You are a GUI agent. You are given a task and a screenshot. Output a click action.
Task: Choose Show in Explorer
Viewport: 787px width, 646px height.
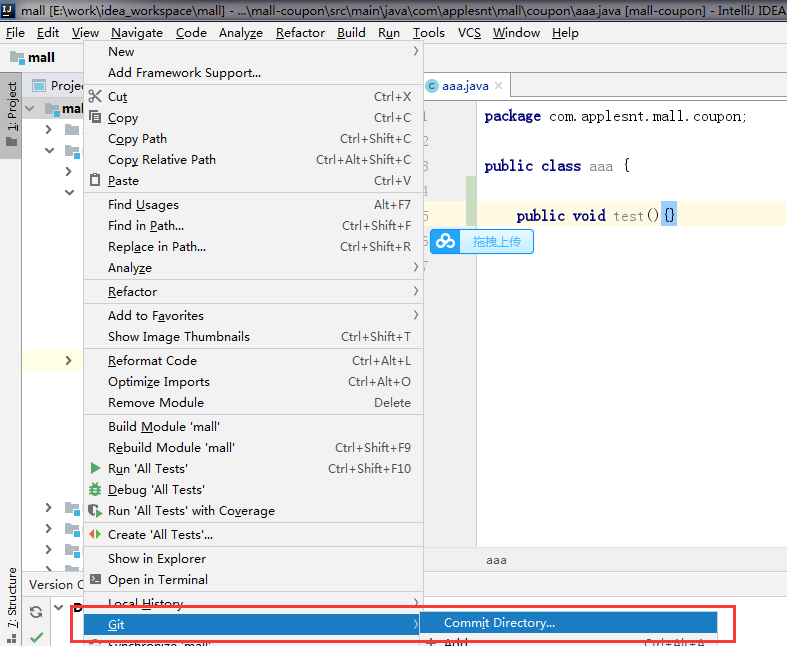tap(253, 559)
